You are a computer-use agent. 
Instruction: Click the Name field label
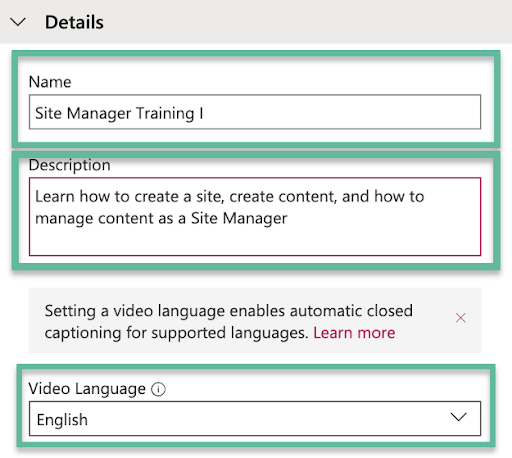click(50, 82)
